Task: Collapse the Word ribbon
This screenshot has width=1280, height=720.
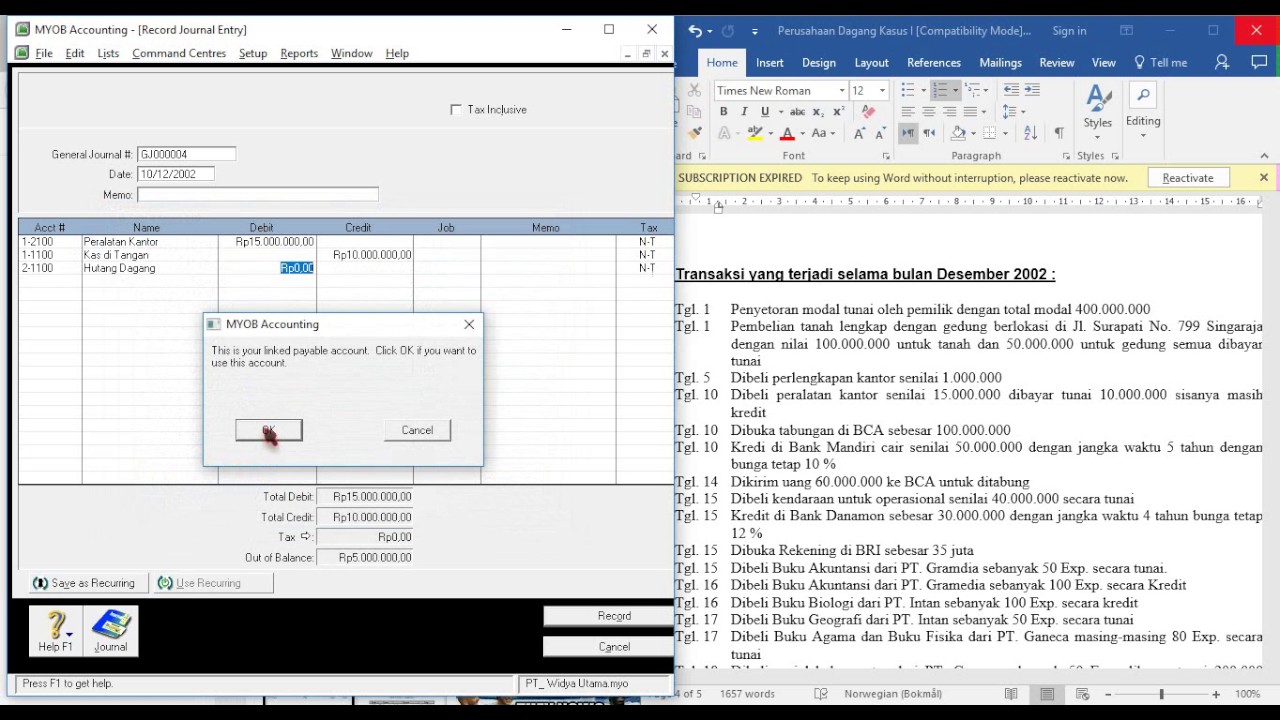Action: (x=1264, y=156)
